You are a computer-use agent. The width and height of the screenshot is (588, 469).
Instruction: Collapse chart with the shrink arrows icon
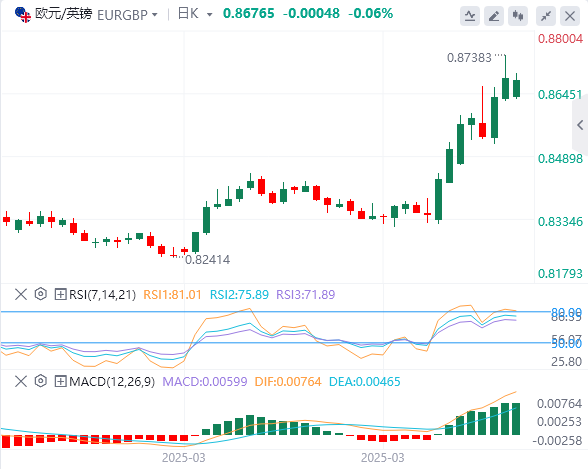pos(546,16)
